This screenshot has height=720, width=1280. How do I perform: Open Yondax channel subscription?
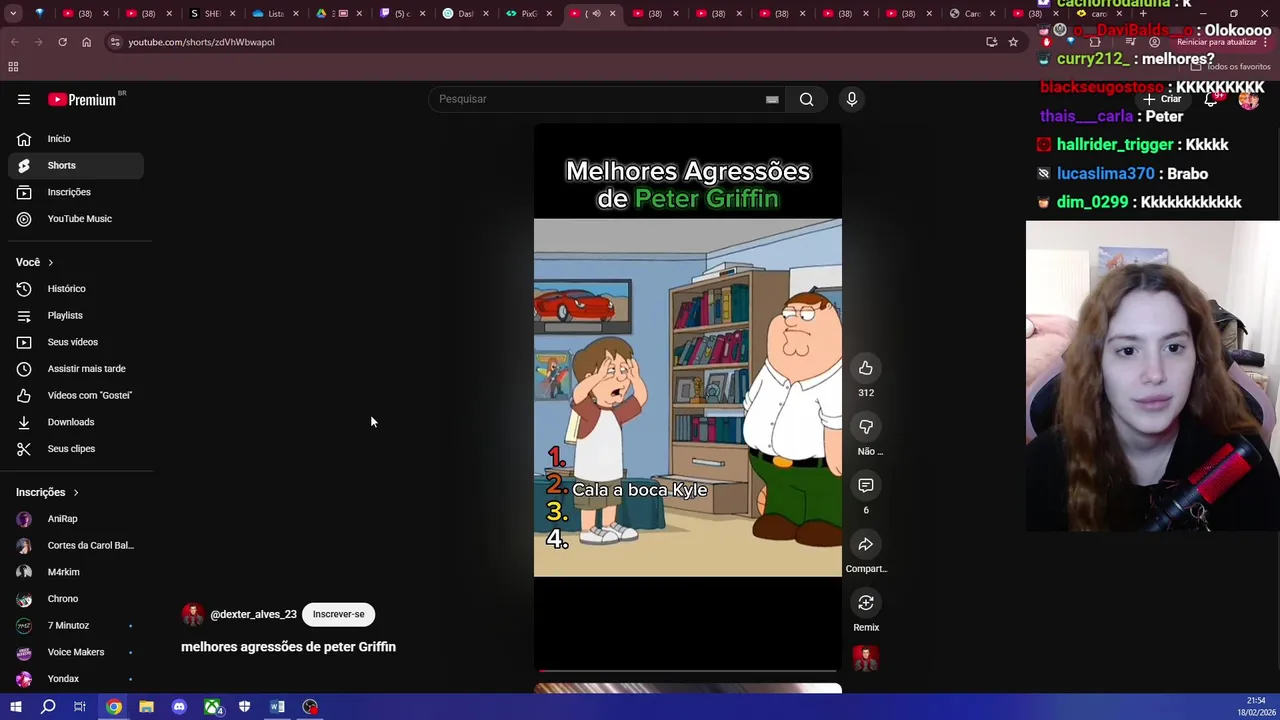(76, 679)
